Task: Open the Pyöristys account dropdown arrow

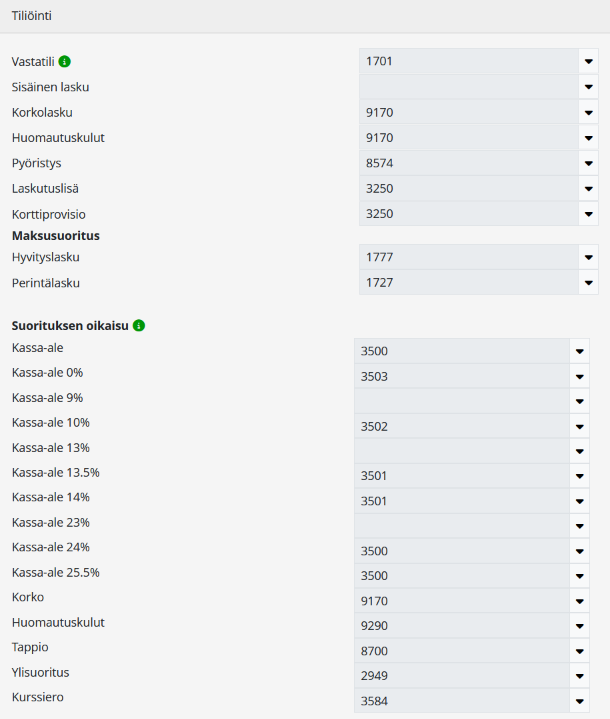Action: coord(588,163)
